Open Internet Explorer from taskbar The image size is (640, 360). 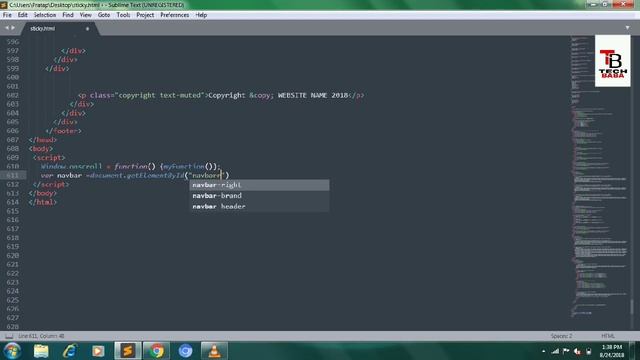point(70,351)
